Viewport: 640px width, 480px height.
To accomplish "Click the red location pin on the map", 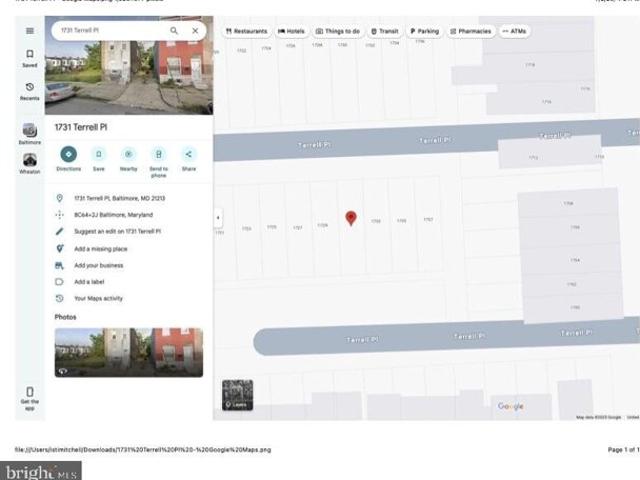I will (351, 218).
